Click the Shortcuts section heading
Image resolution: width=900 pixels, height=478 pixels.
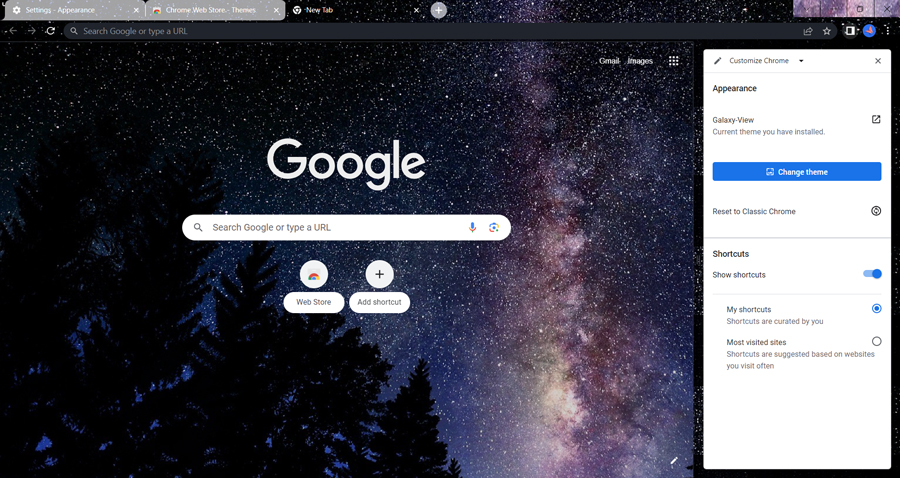[x=731, y=254]
